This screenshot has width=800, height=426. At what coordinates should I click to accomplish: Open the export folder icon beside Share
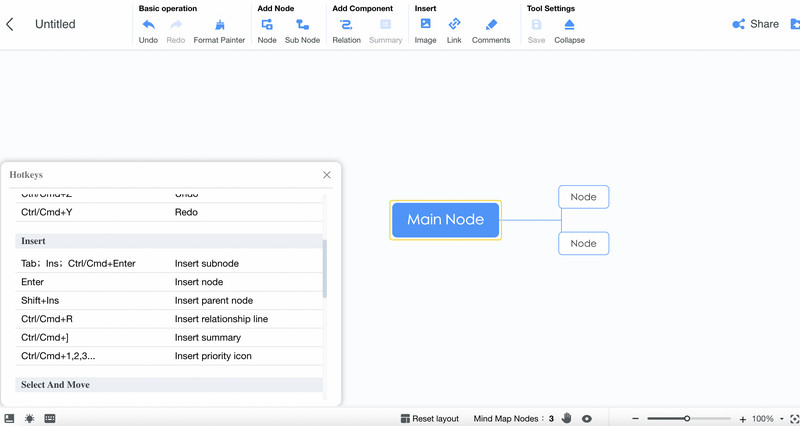(795, 24)
